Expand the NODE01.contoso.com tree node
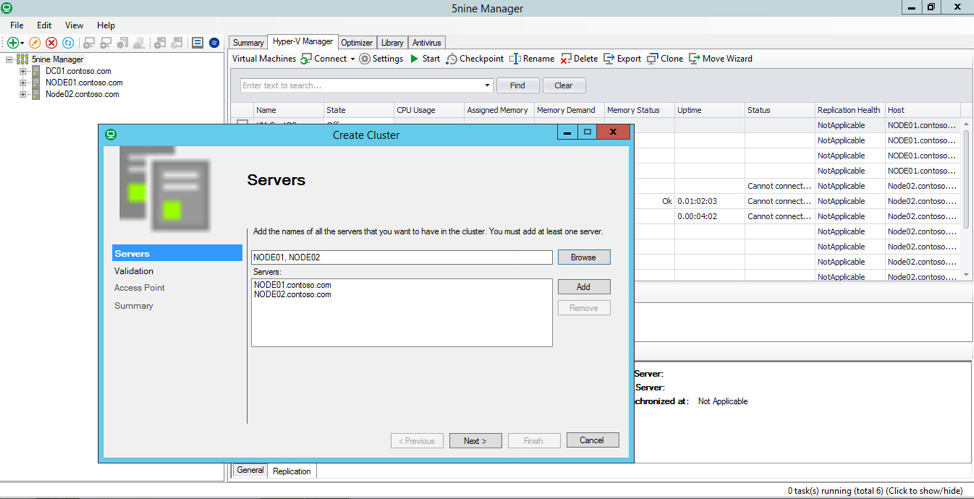 coord(23,83)
